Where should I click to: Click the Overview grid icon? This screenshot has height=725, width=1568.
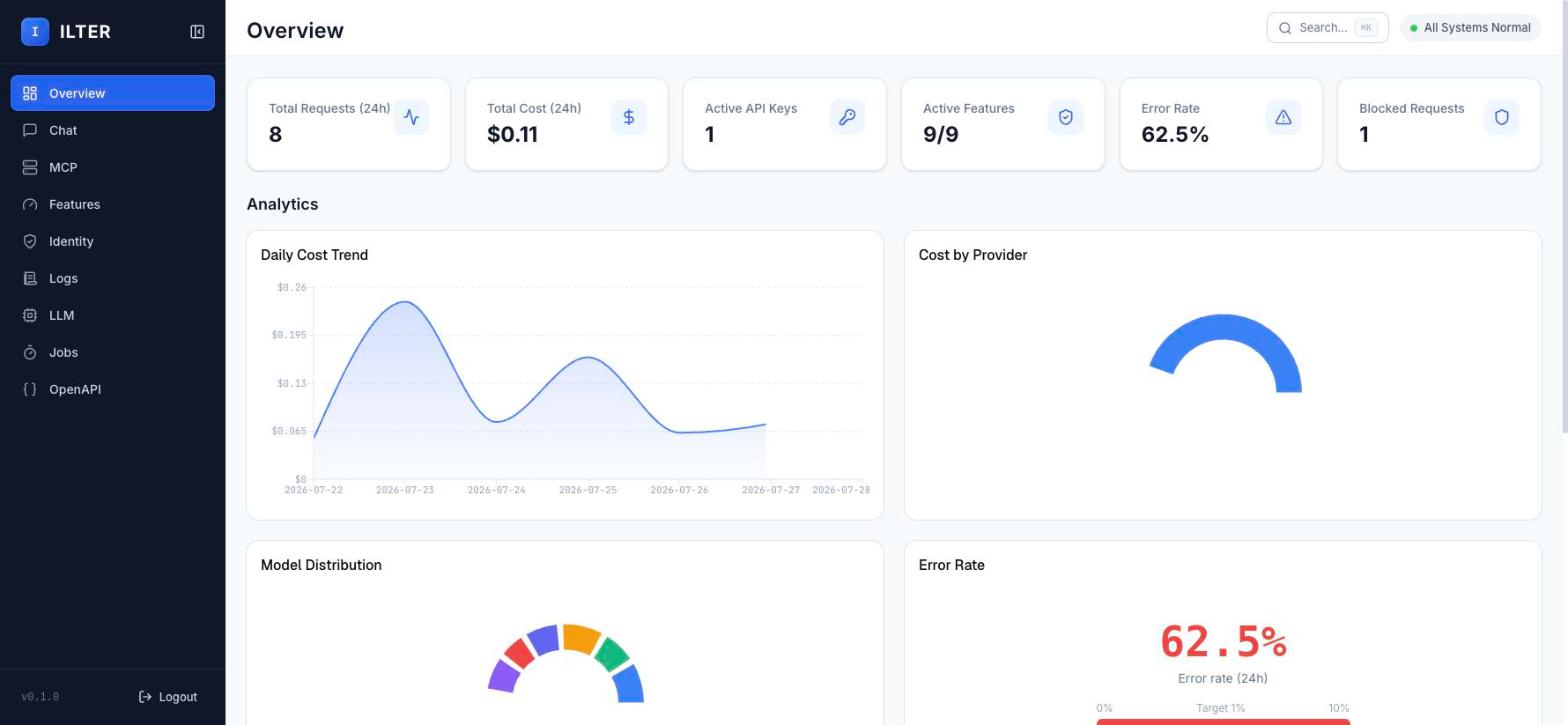pos(30,93)
